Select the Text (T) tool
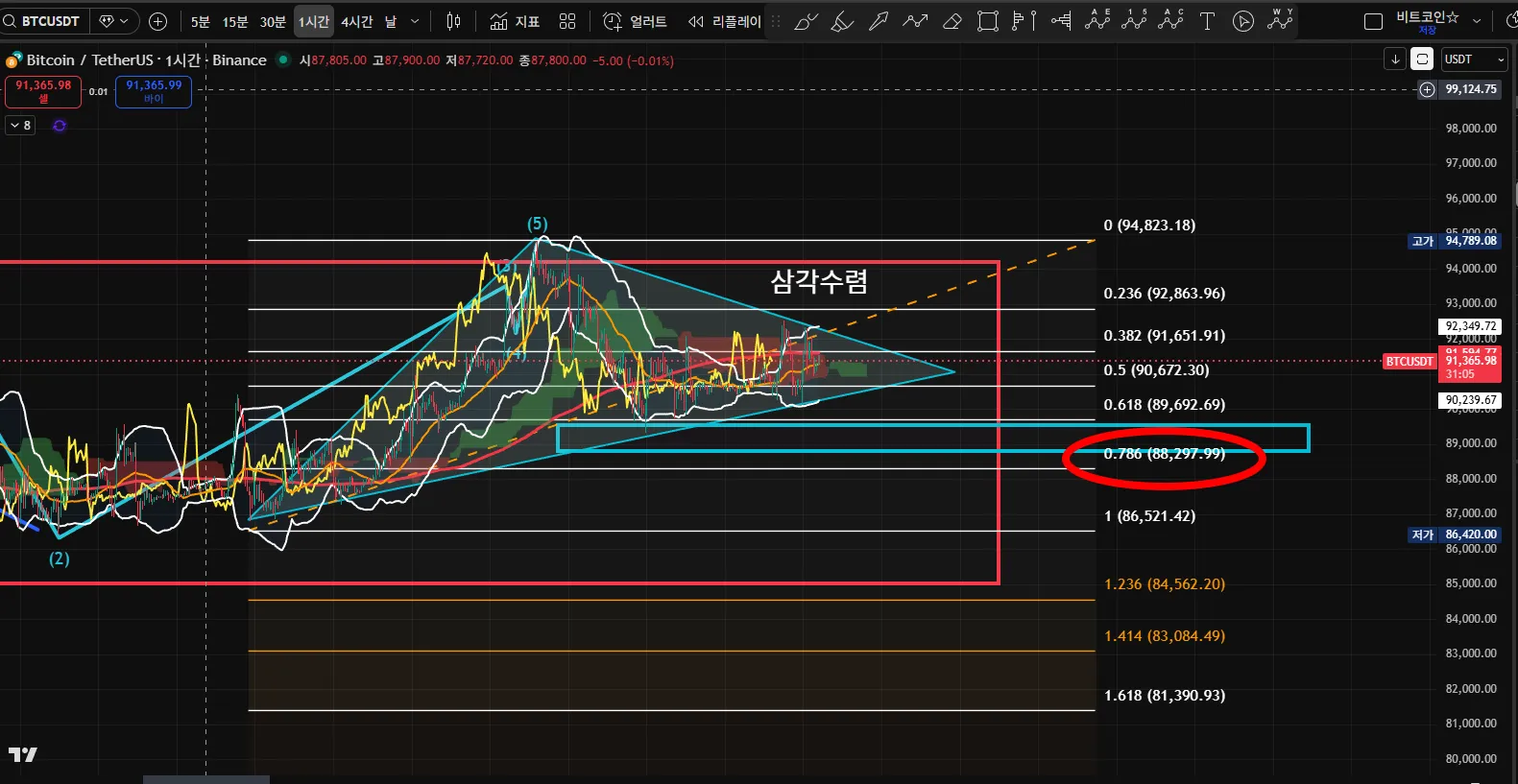Screen dimensions: 1518x784 click(1207, 21)
